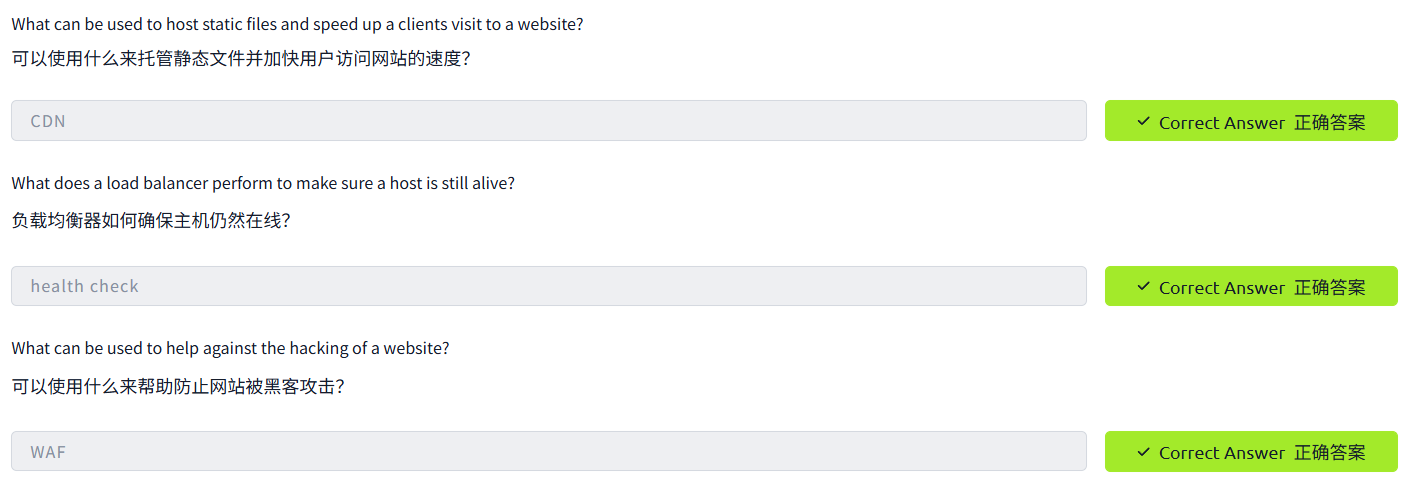Click the checkmark icon beside the CDN answer

[x=1143, y=121]
